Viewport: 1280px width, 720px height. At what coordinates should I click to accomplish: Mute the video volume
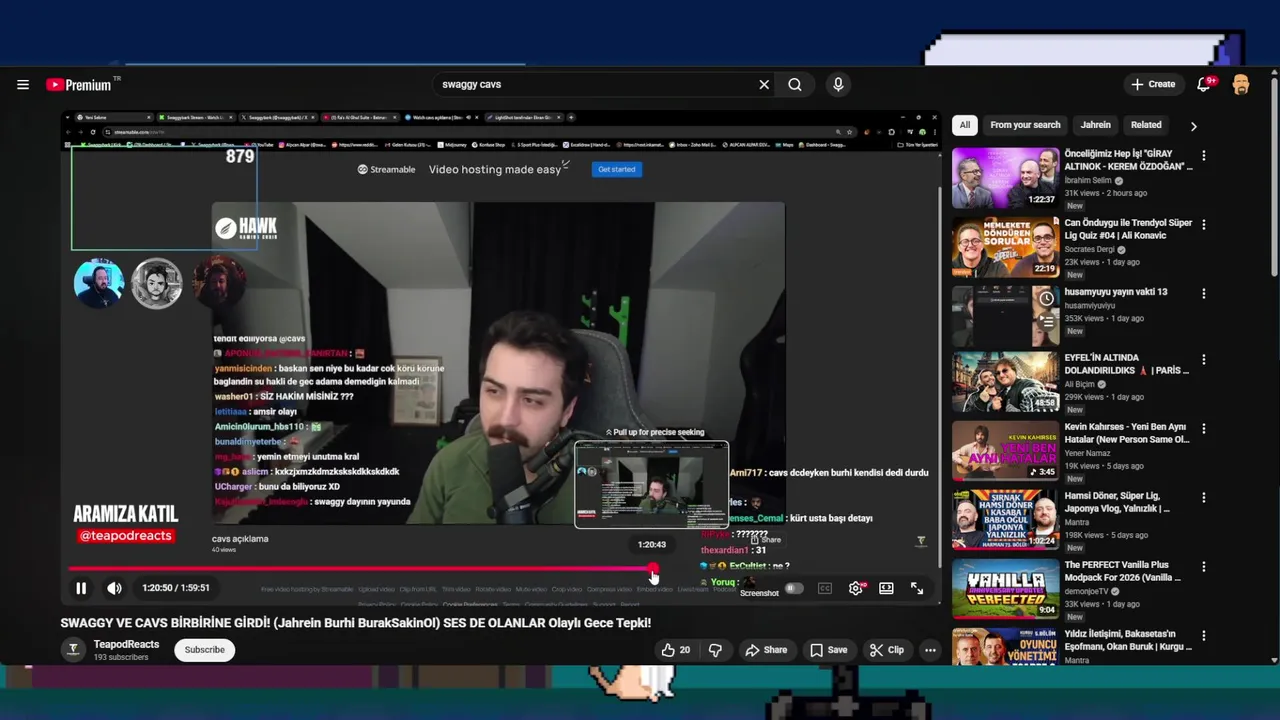tap(115, 588)
